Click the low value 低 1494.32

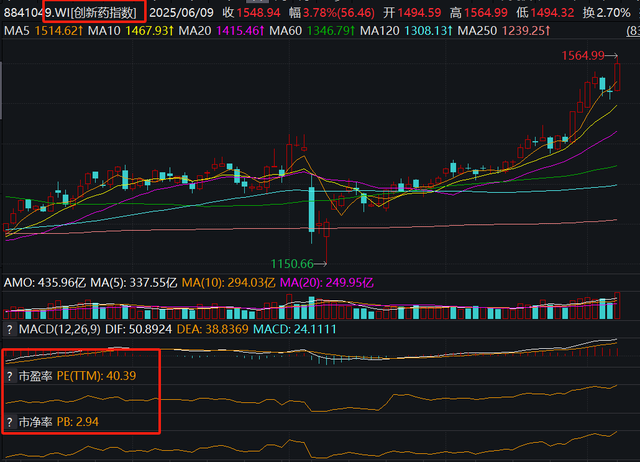click(545, 13)
